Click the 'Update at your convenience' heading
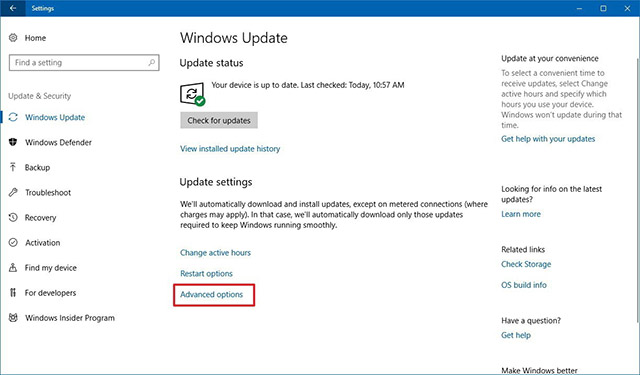Viewport: 640px width, 375px height. point(550,58)
